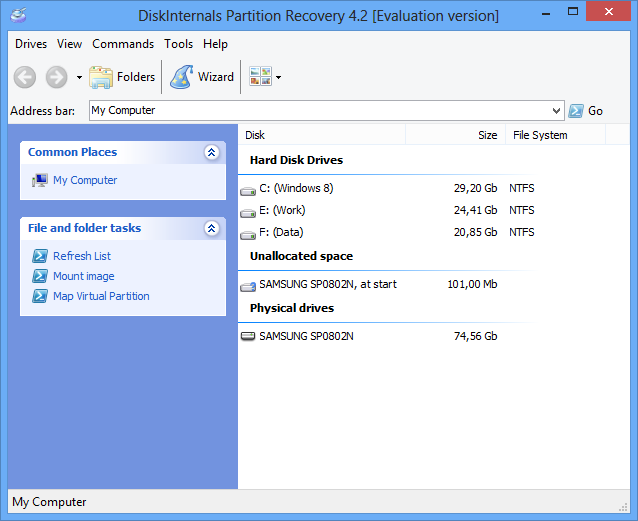Select the C: (Windows 8) drive icon
This screenshot has height=521, width=638.
click(x=248, y=190)
